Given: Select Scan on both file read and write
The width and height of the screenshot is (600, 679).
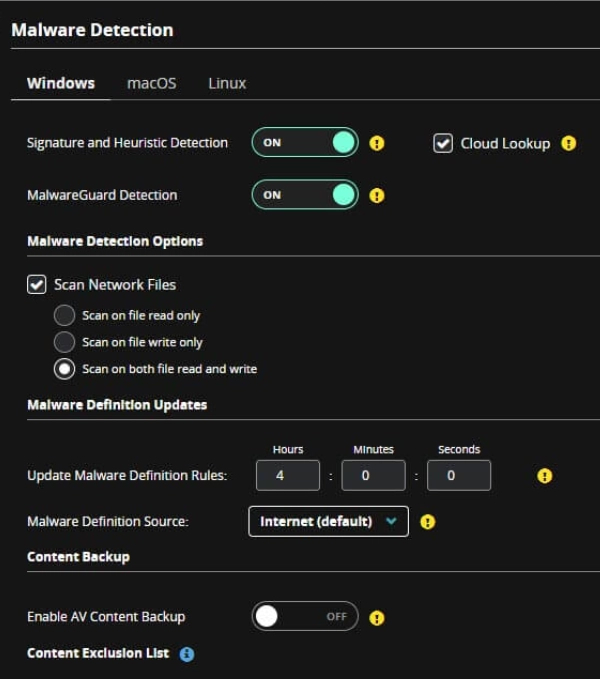Looking at the screenshot, I should coord(65,369).
